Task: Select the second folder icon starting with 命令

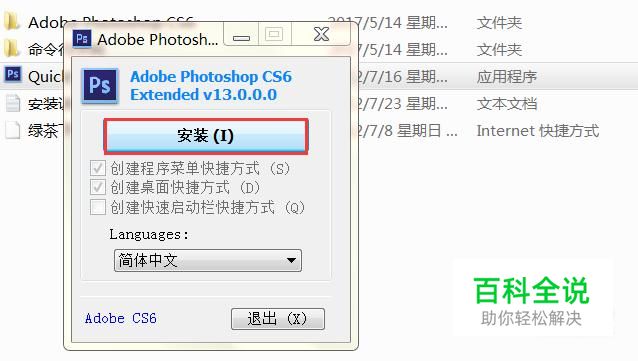Action: tap(12, 48)
